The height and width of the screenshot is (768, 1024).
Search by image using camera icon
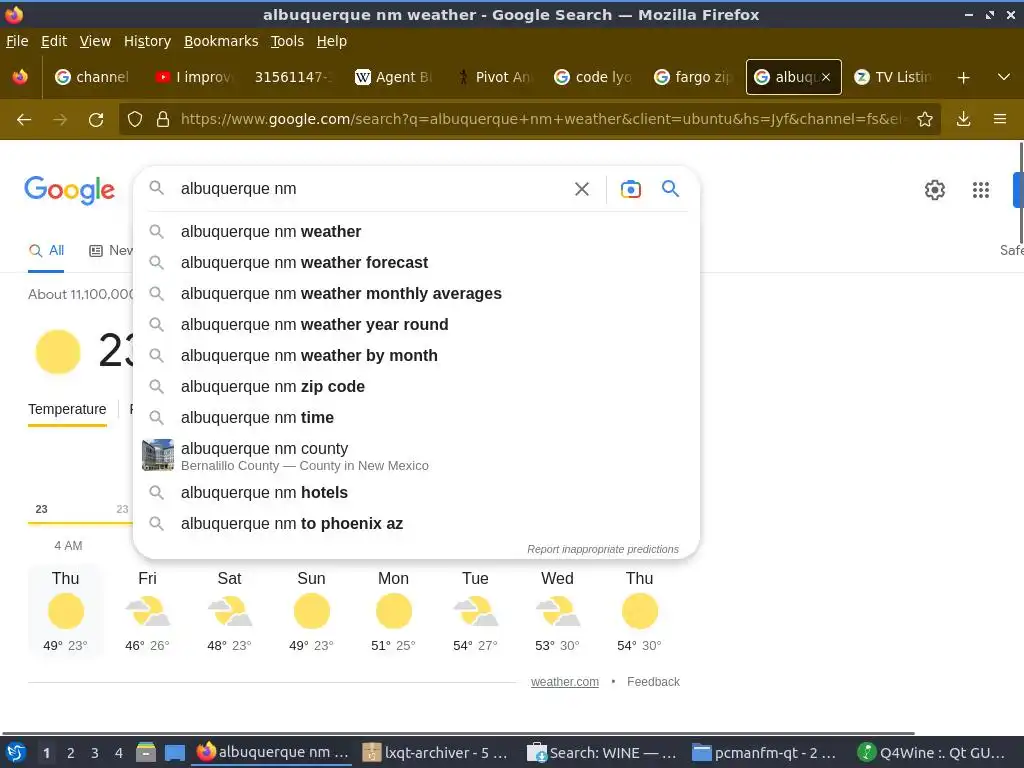pos(630,189)
